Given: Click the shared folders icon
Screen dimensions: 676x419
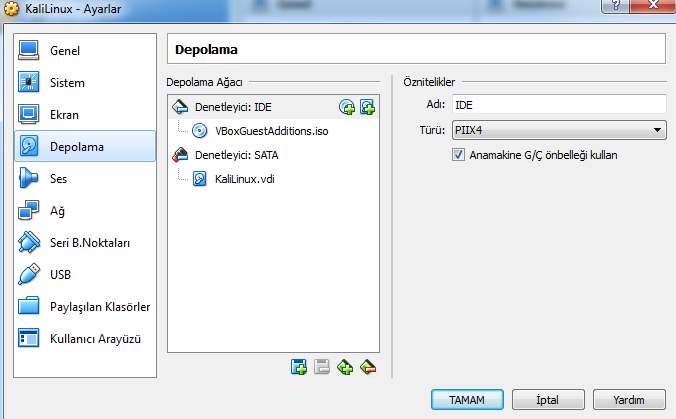Looking at the screenshot, I should coord(28,306).
